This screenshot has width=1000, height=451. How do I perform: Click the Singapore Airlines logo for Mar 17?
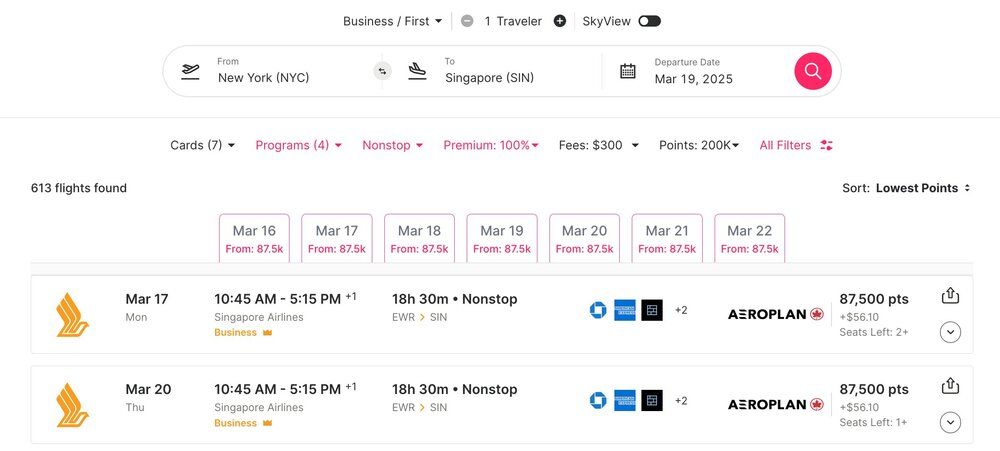point(72,314)
